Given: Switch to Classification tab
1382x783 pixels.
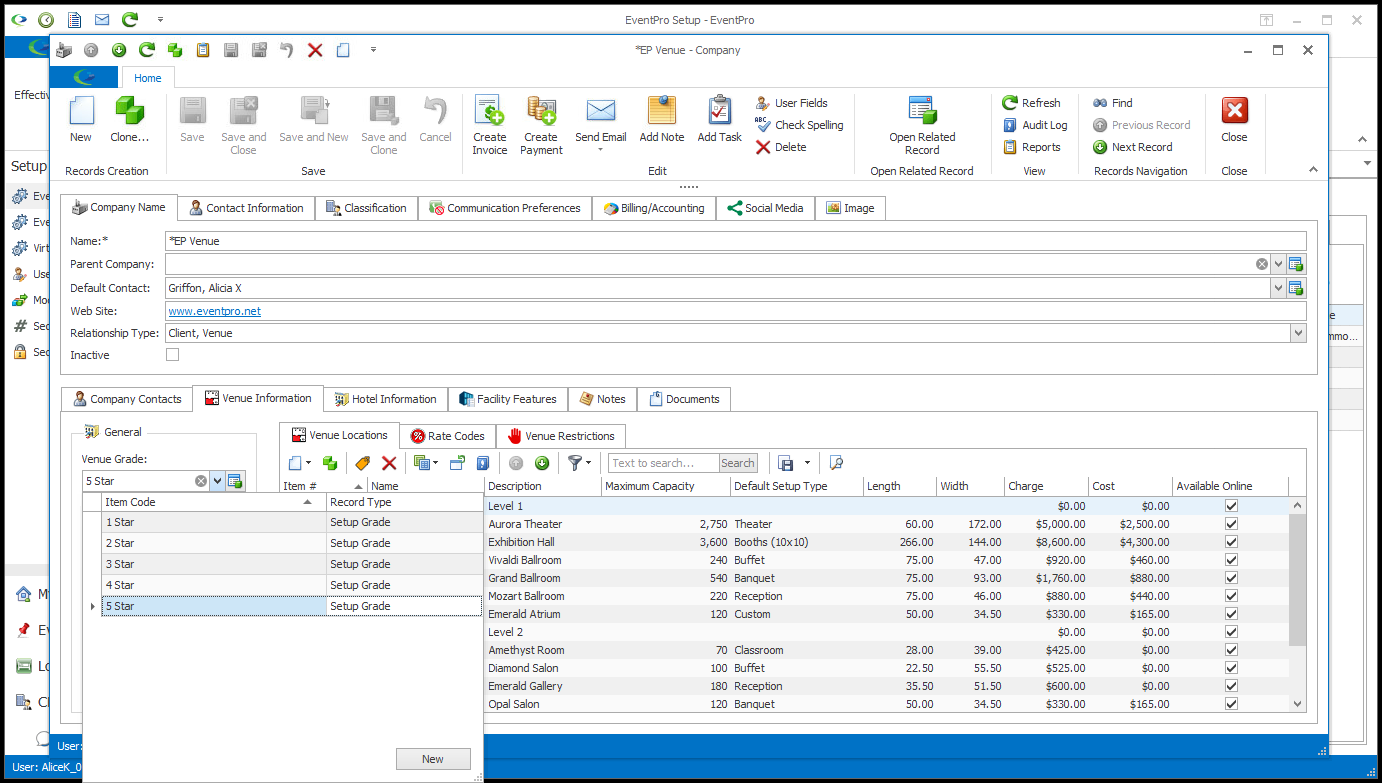Looking at the screenshot, I should [365, 208].
